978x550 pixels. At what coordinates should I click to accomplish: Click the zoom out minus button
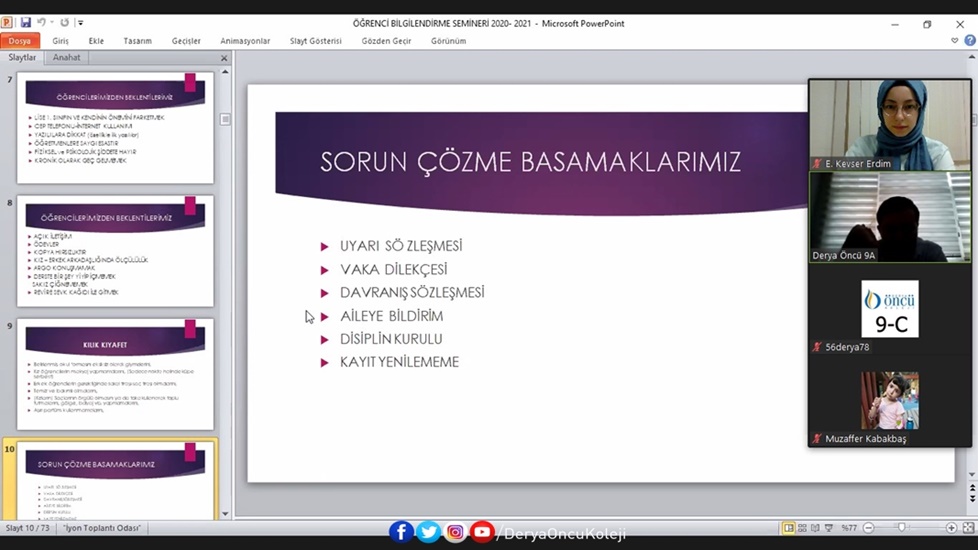point(868,528)
